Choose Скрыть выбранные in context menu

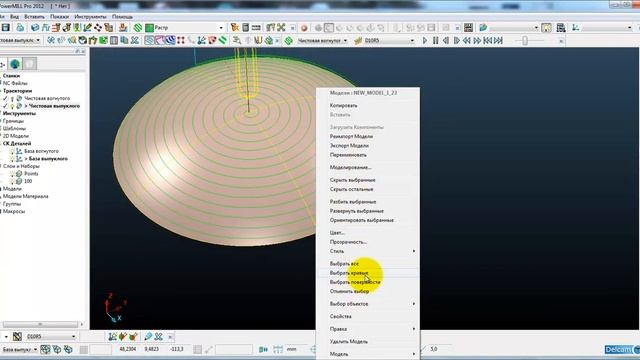[353, 180]
